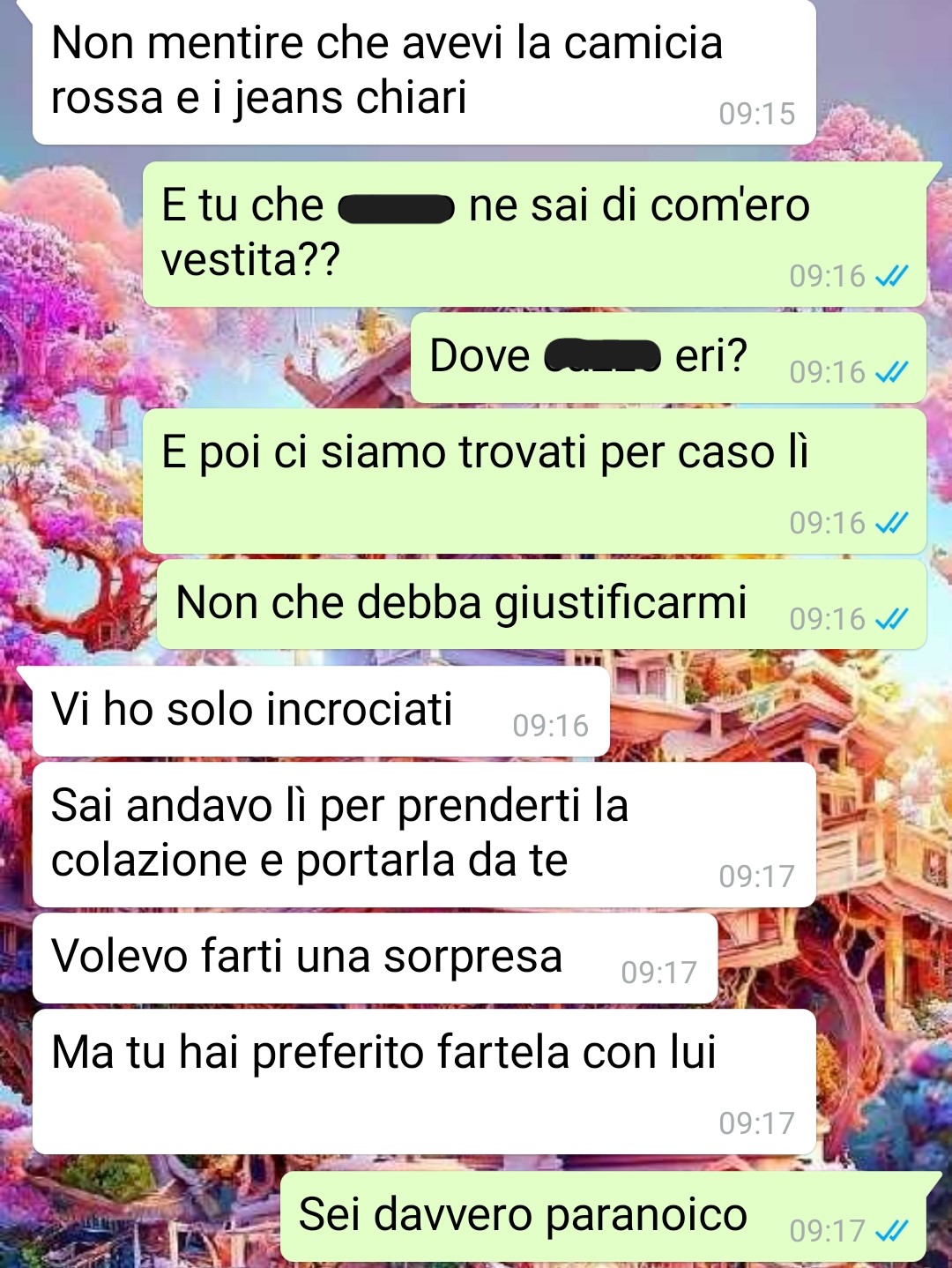This screenshot has height=1268, width=952.
Task: Tap the "E poi ci siamo trovati per caso lì" text
Action: (485, 452)
